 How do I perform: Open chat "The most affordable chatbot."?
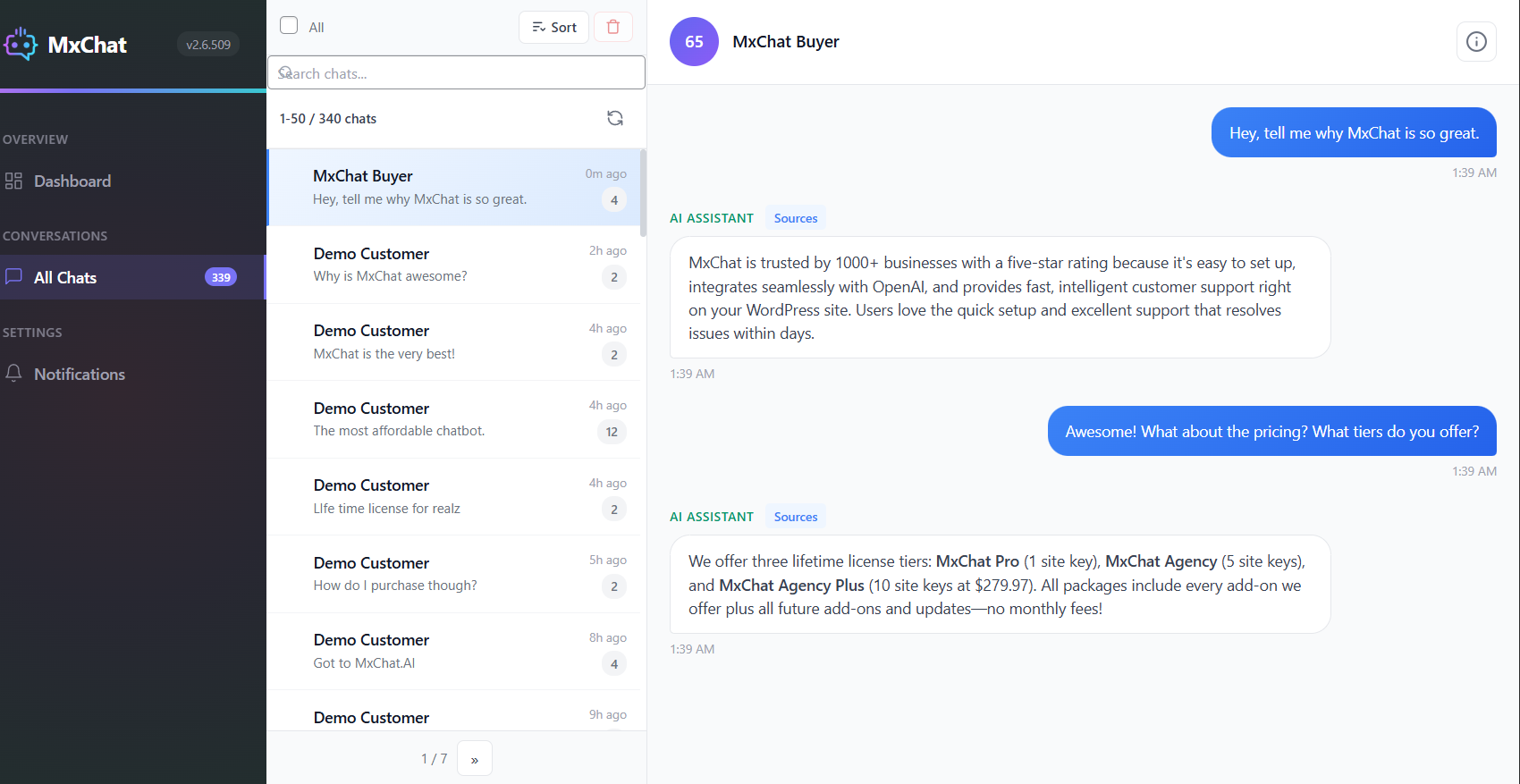(x=454, y=419)
